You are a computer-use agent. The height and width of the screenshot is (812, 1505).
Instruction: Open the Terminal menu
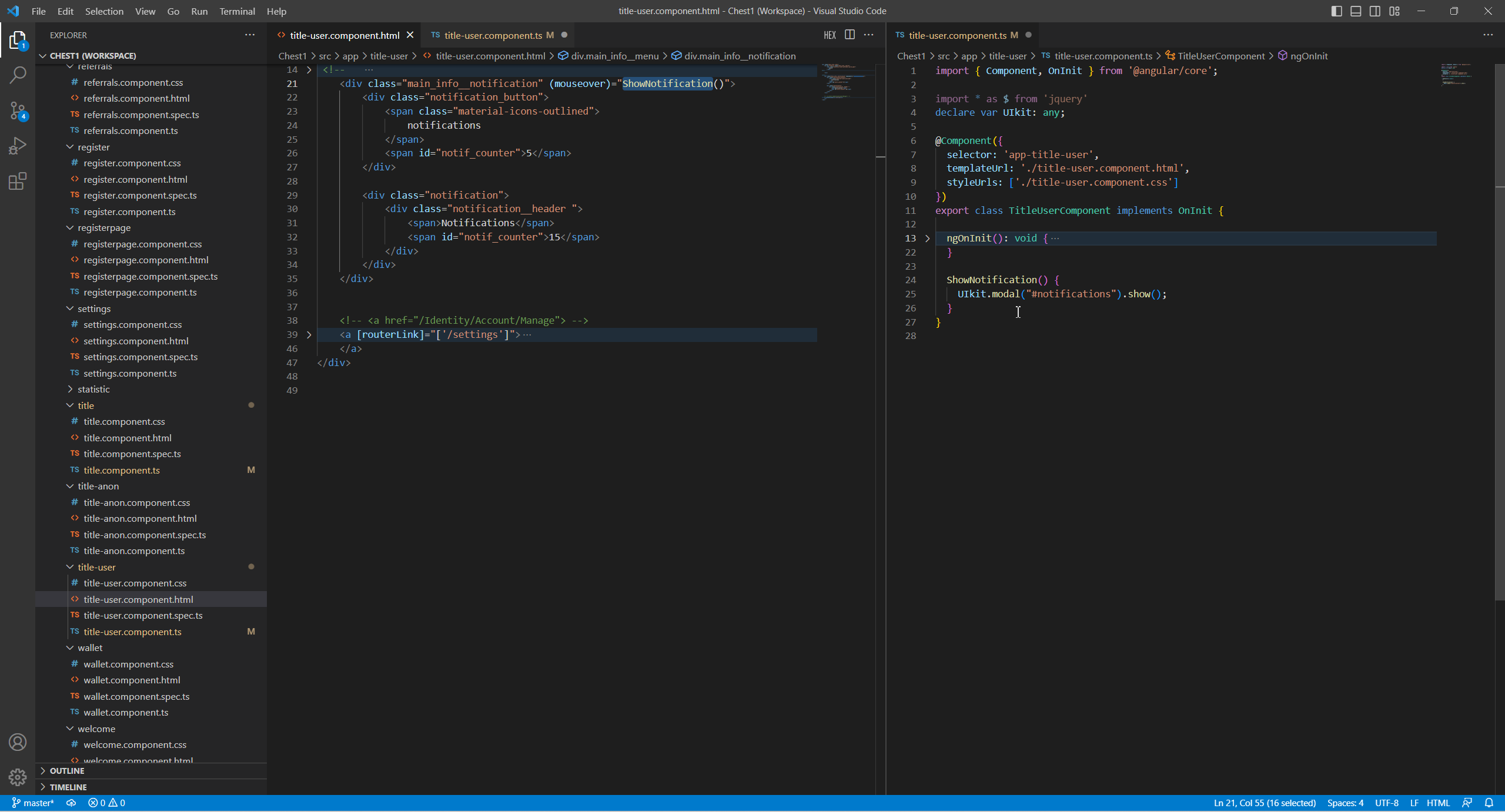[x=237, y=11]
